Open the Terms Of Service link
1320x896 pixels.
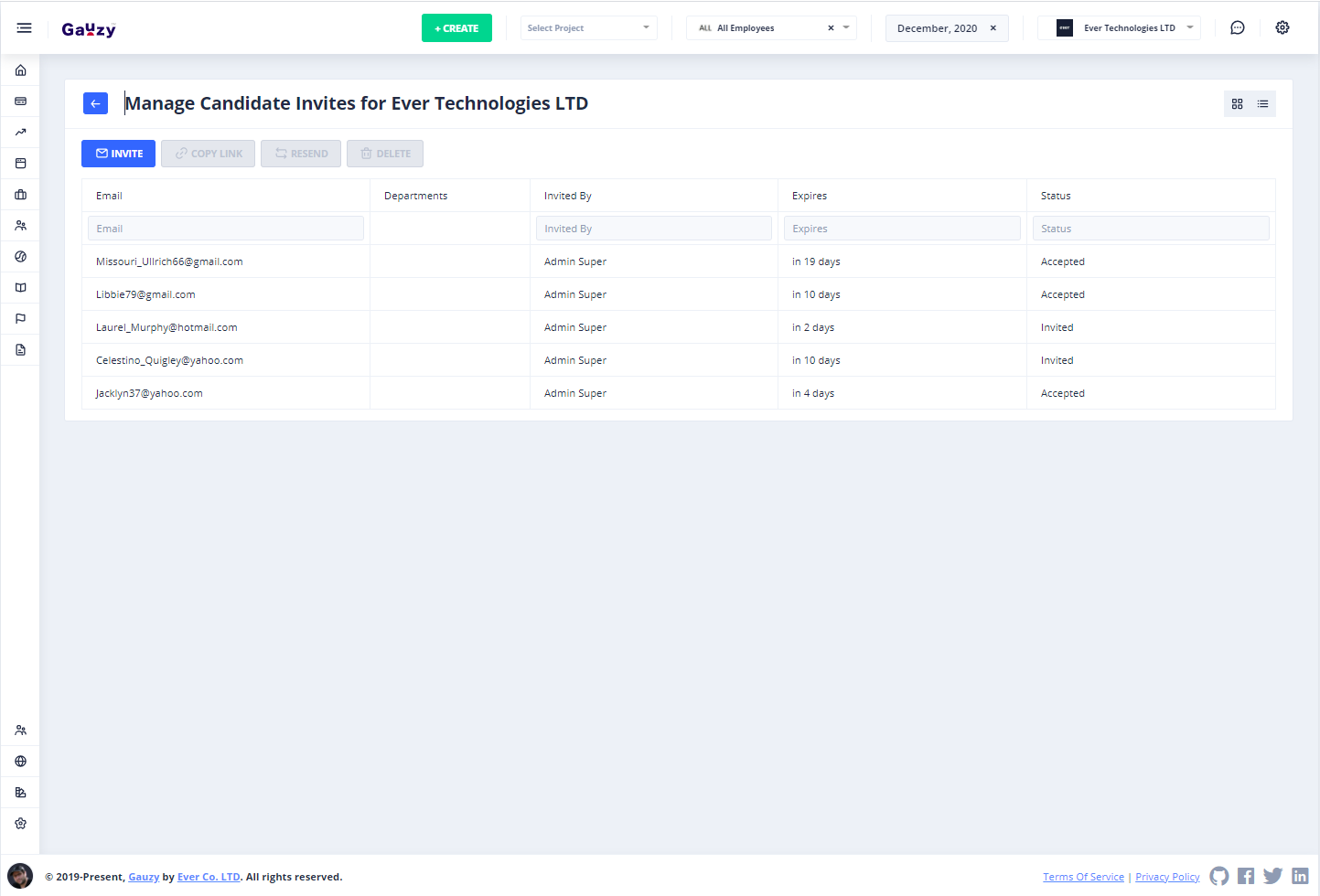click(x=1083, y=877)
